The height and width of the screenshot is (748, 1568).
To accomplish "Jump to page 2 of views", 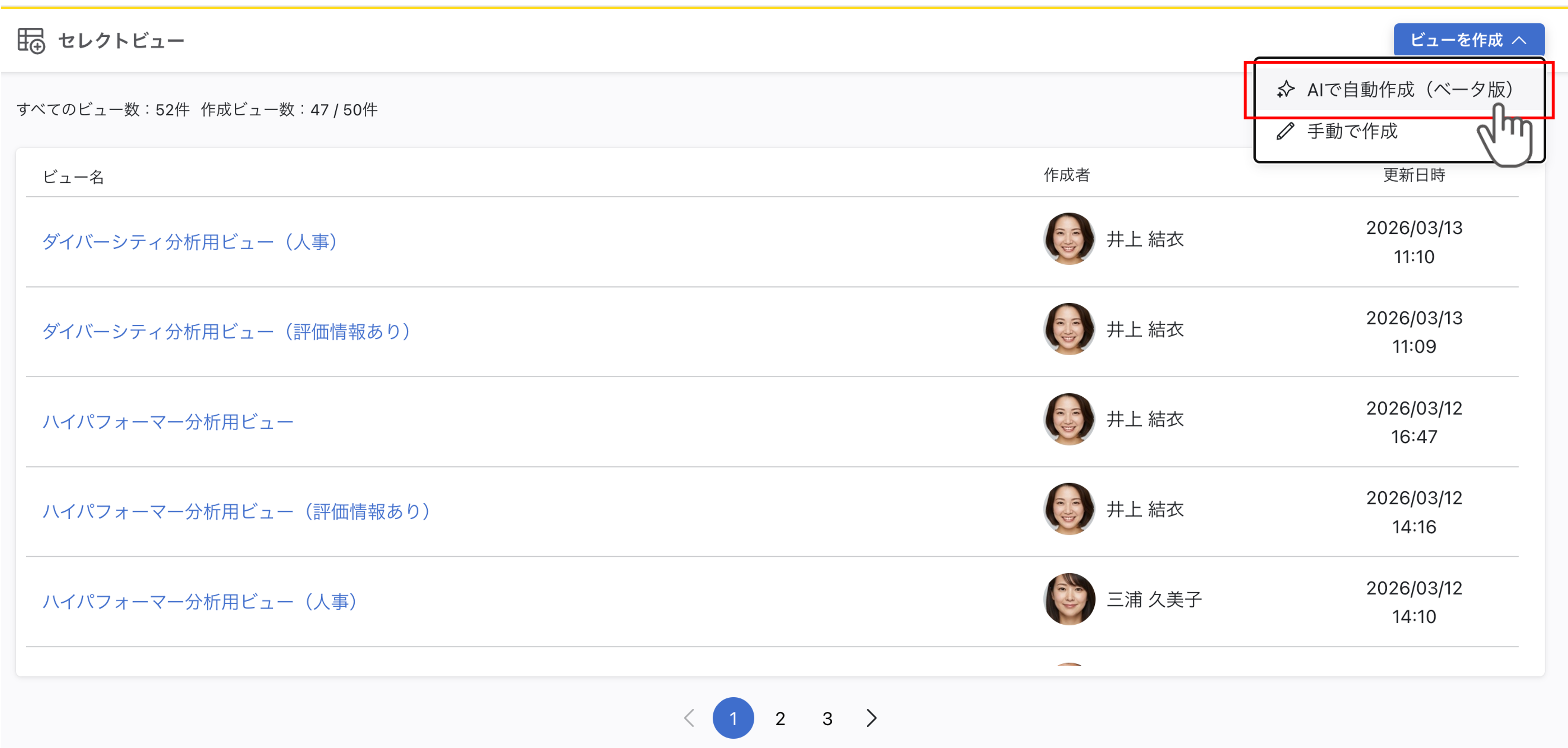I will click(780, 719).
